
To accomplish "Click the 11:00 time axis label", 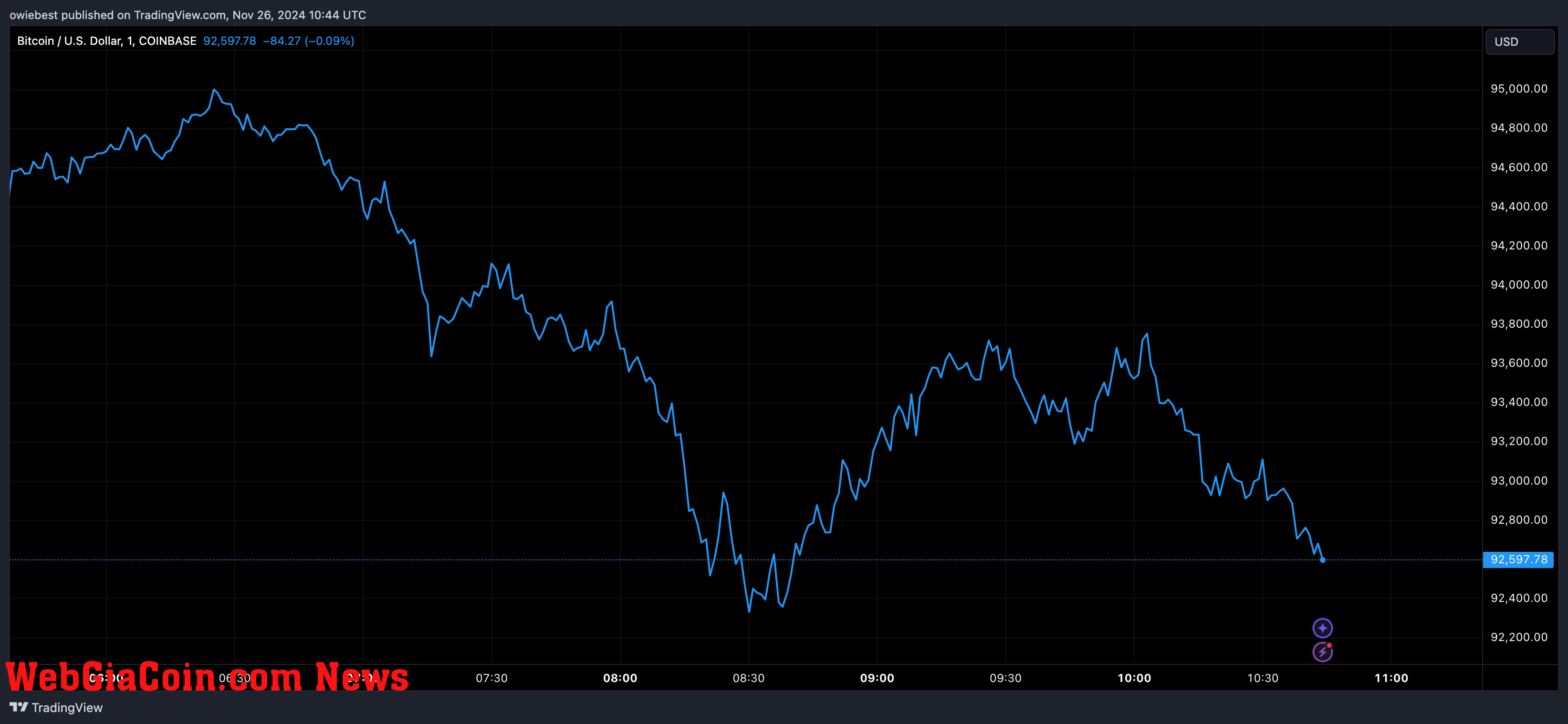I will pyautogui.click(x=1391, y=678).
